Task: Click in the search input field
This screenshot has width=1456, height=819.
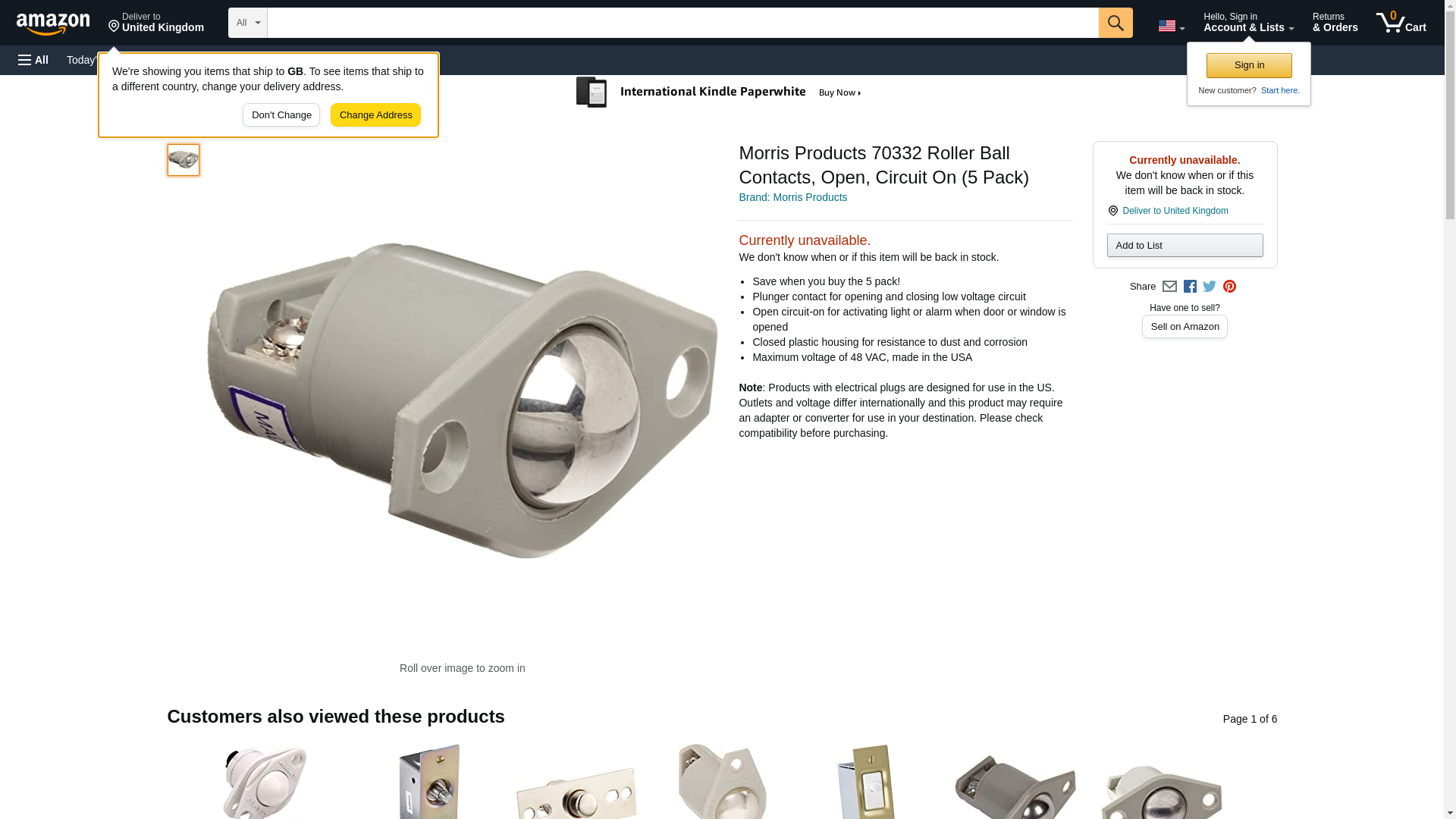Action: (682, 23)
